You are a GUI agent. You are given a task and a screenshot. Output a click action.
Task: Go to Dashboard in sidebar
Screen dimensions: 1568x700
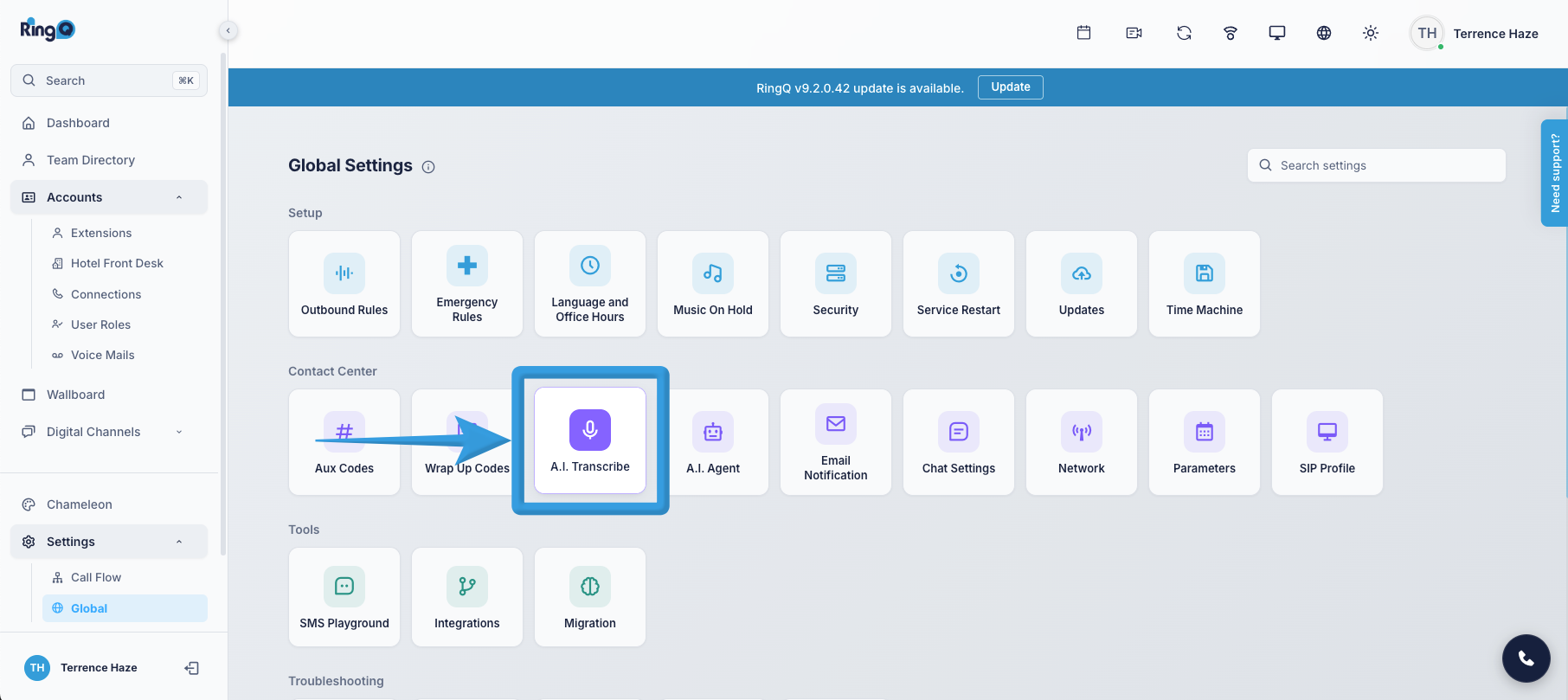109,123
